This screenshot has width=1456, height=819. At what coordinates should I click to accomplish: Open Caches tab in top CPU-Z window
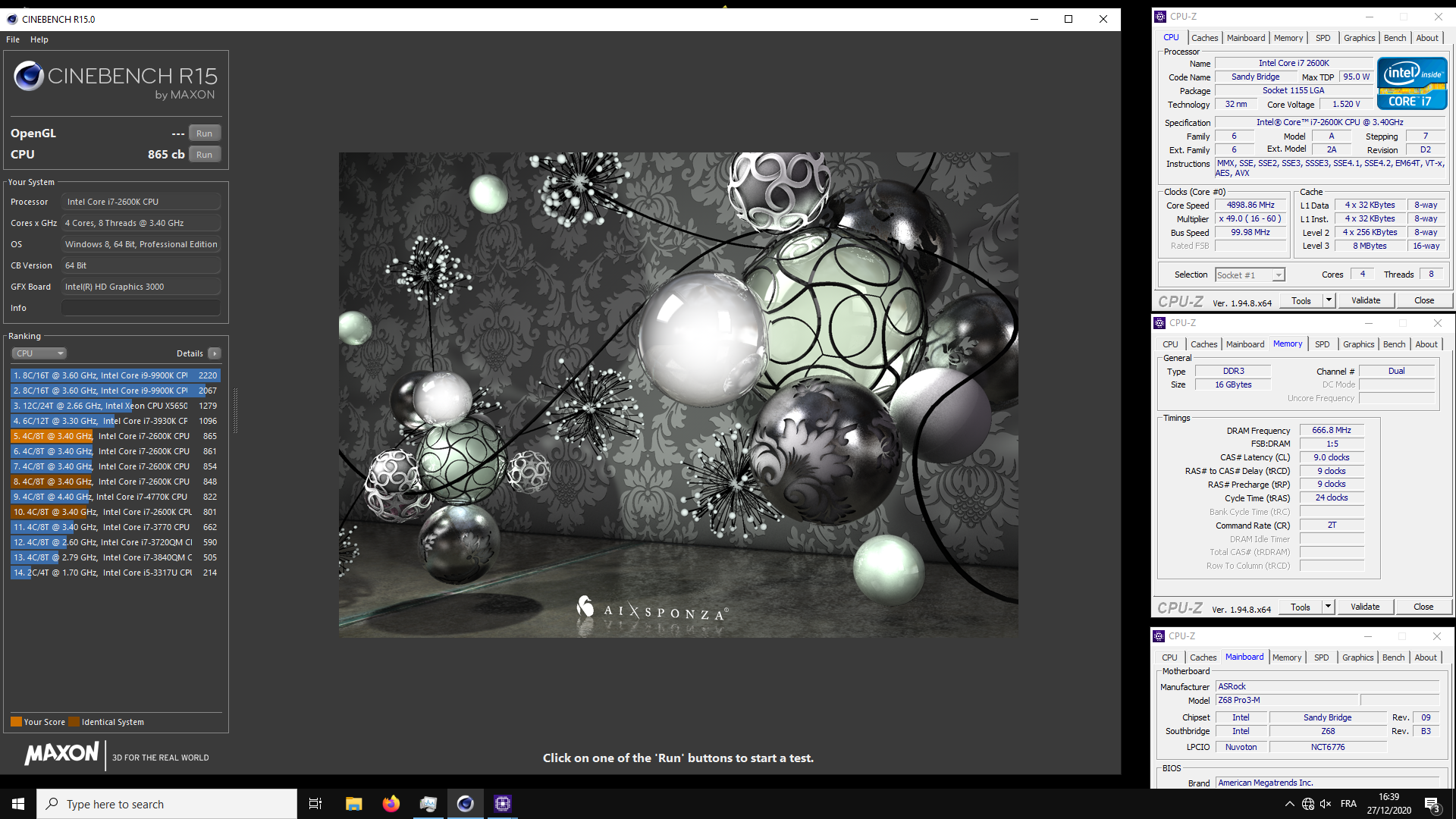click(1204, 38)
